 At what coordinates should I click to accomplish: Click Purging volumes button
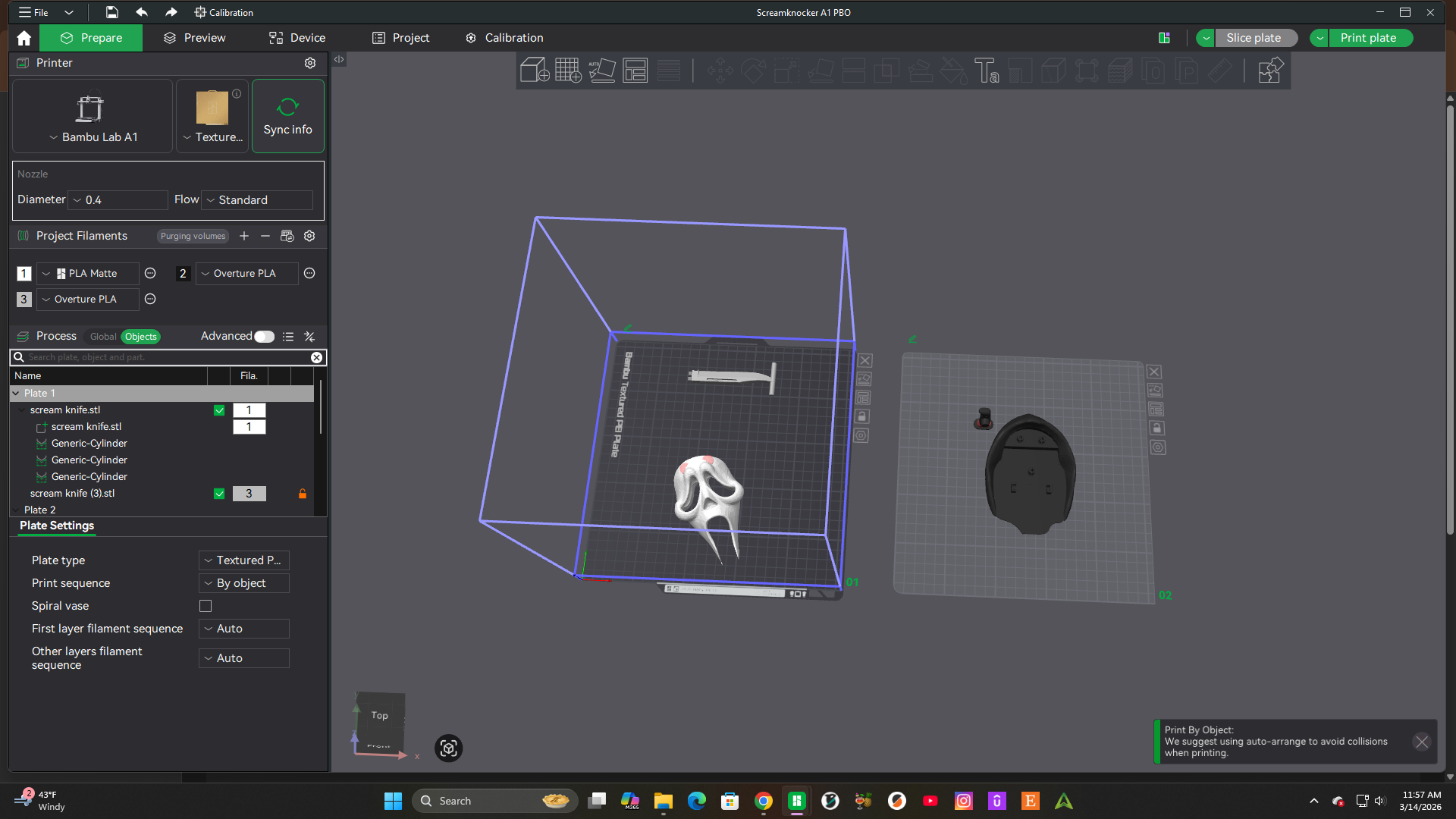coord(193,236)
